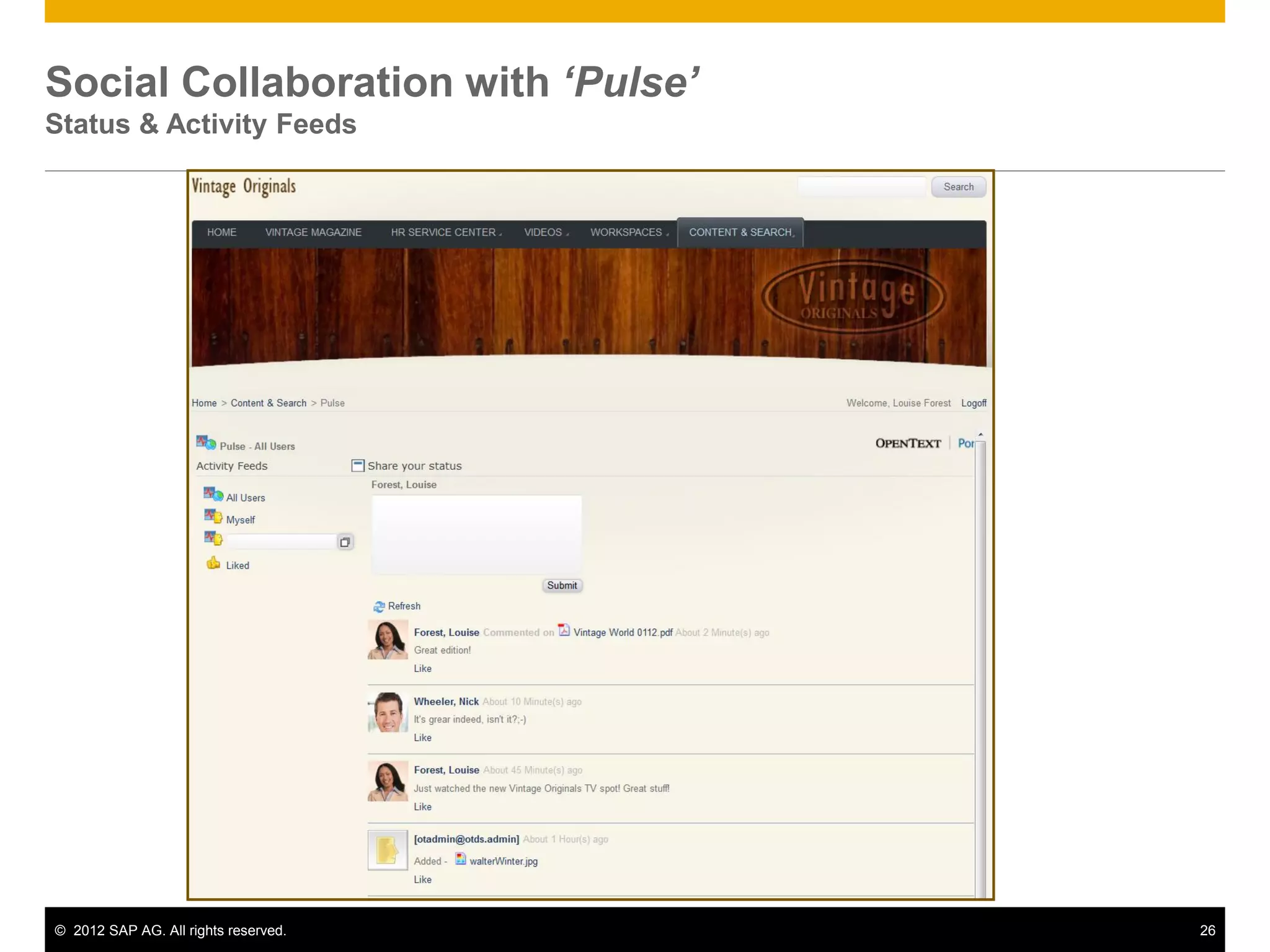This screenshot has height=952, width=1270.
Task: Click the user-picker feed icon below Myself
Action: (213, 538)
